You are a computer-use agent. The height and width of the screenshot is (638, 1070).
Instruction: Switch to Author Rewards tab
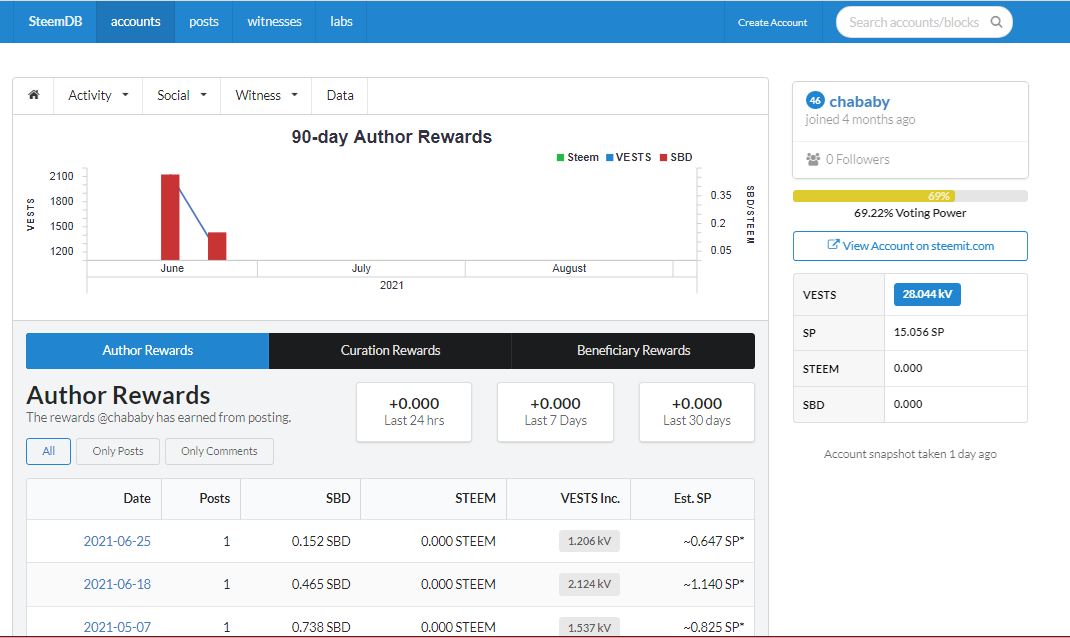(x=147, y=351)
